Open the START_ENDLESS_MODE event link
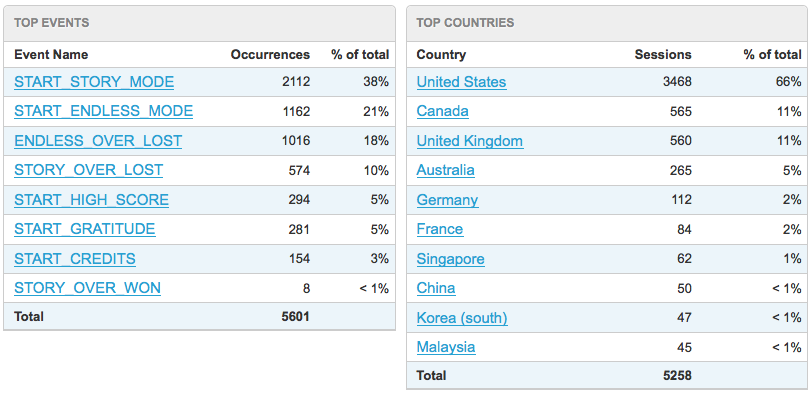The width and height of the screenshot is (812, 395). tap(104, 111)
